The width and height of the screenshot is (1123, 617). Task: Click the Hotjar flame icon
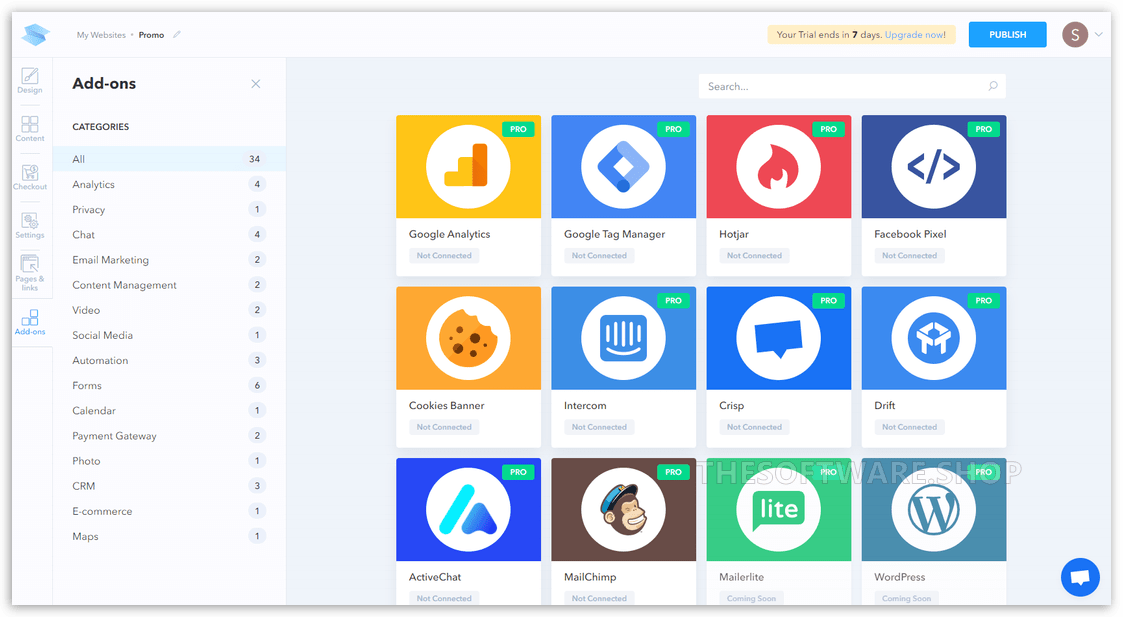[x=779, y=166]
